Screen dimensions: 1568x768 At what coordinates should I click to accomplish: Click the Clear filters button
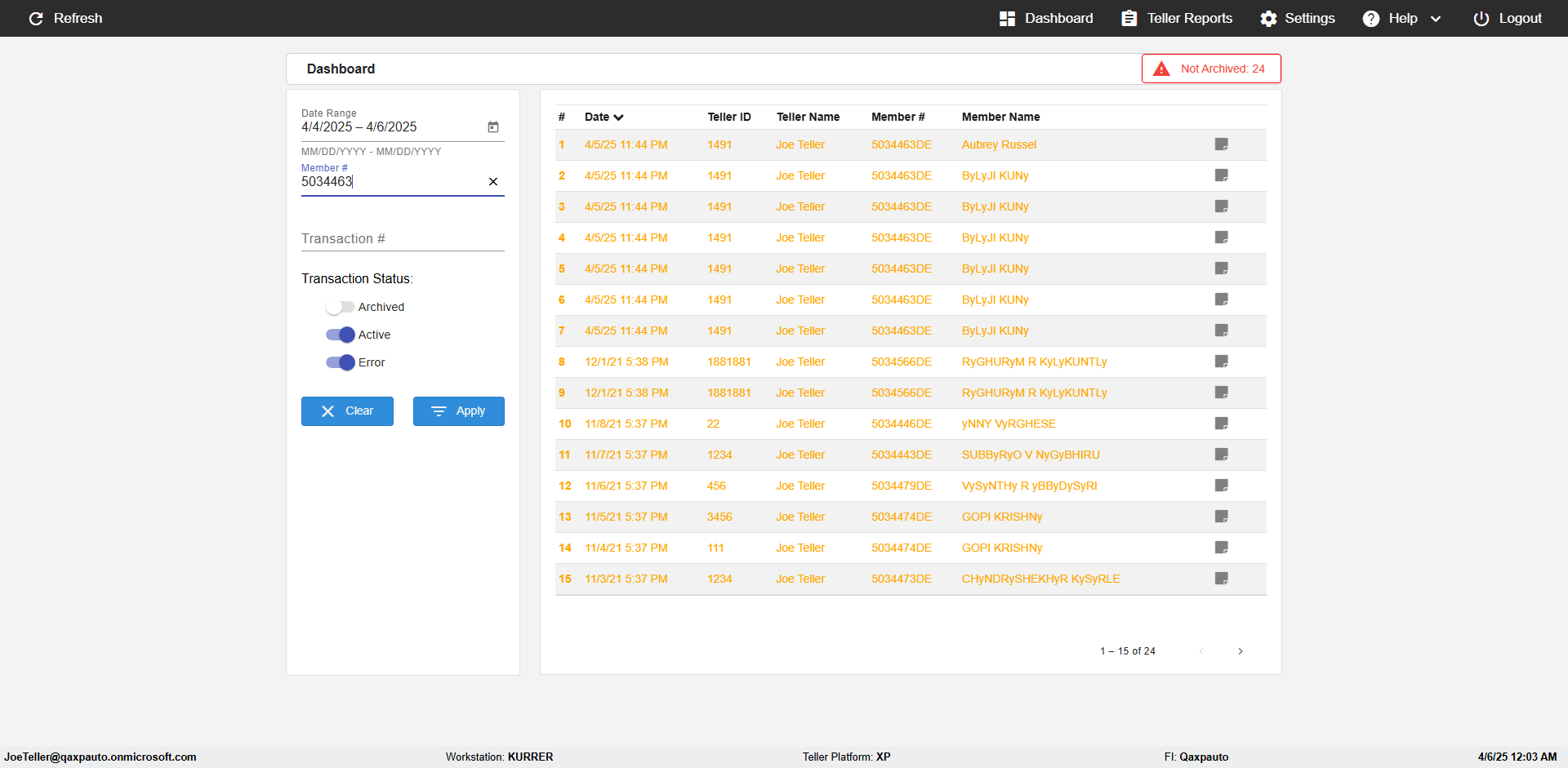347,411
